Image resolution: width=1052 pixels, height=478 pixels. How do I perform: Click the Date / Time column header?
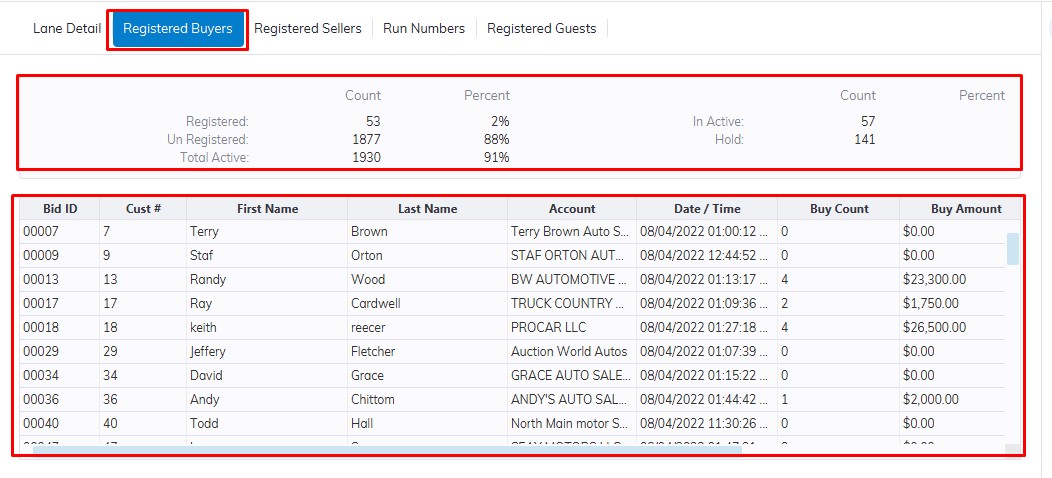click(x=707, y=209)
